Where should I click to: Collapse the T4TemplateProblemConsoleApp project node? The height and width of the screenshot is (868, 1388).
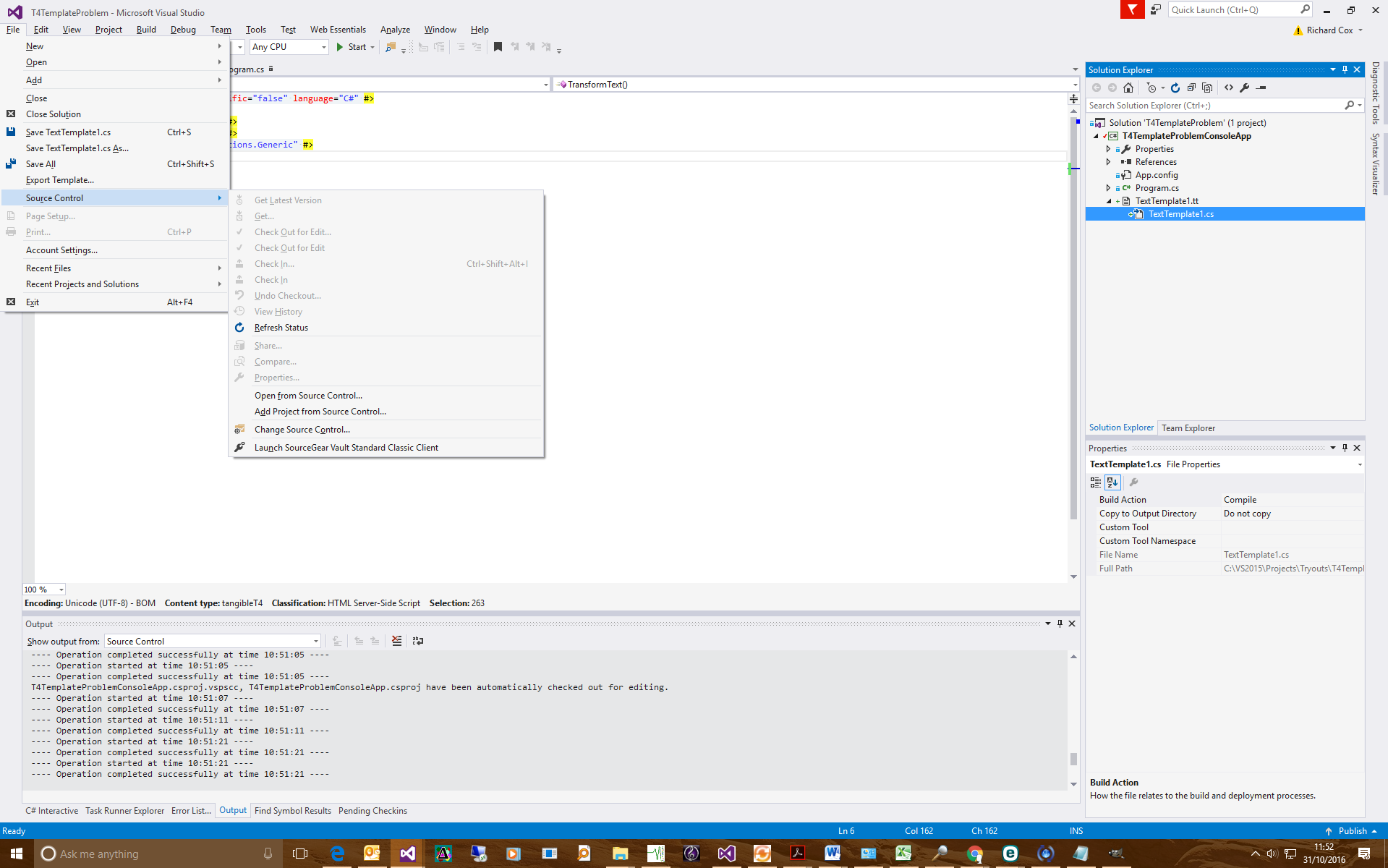point(1097,136)
